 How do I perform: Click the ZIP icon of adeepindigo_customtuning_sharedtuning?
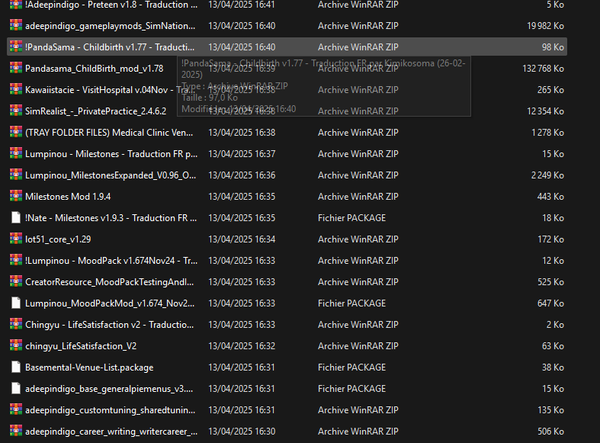coord(16,410)
